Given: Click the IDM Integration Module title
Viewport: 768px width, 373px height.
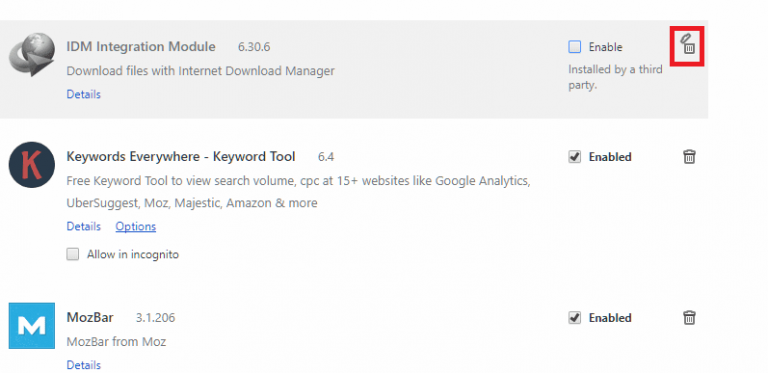Looking at the screenshot, I should click(x=141, y=47).
